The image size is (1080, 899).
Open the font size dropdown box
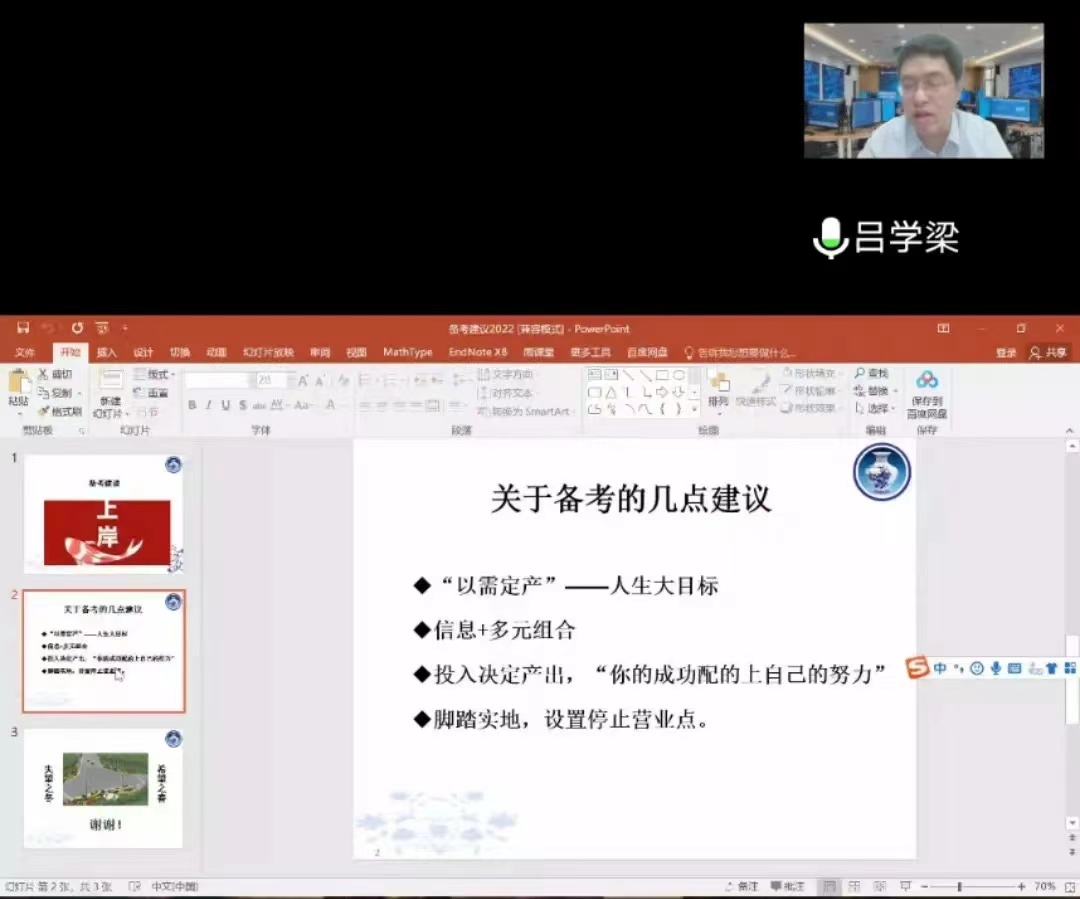[271, 380]
